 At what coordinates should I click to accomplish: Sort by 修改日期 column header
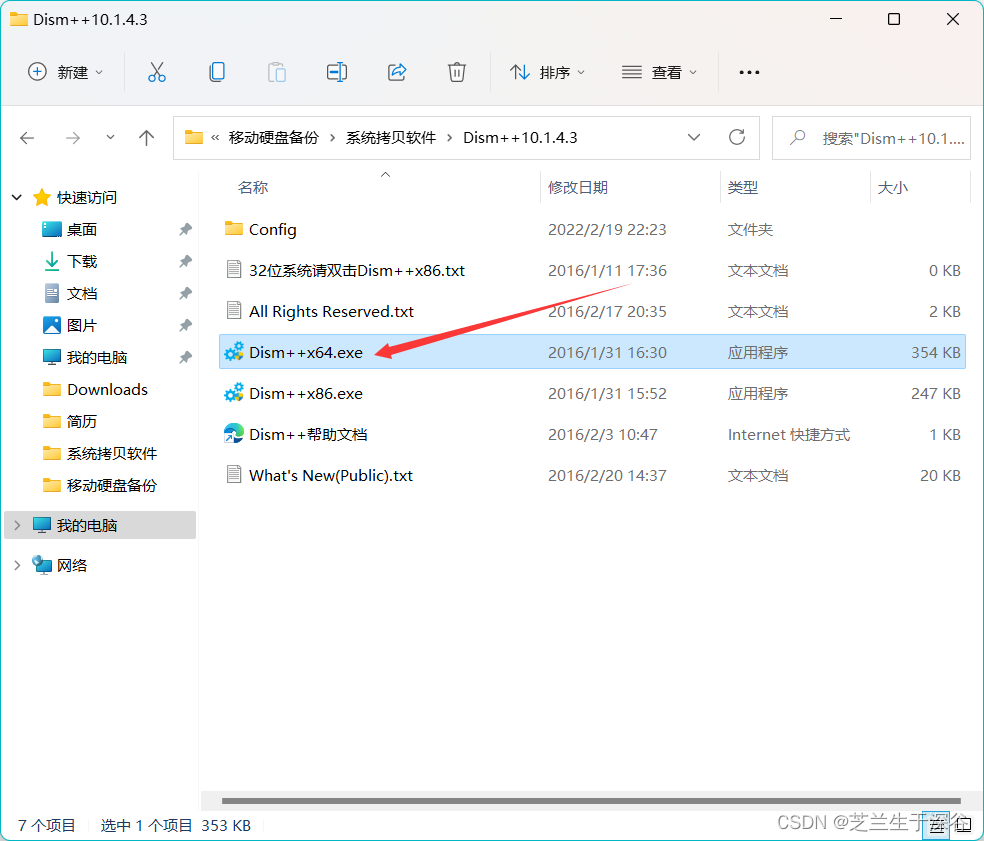pyautogui.click(x=577, y=187)
